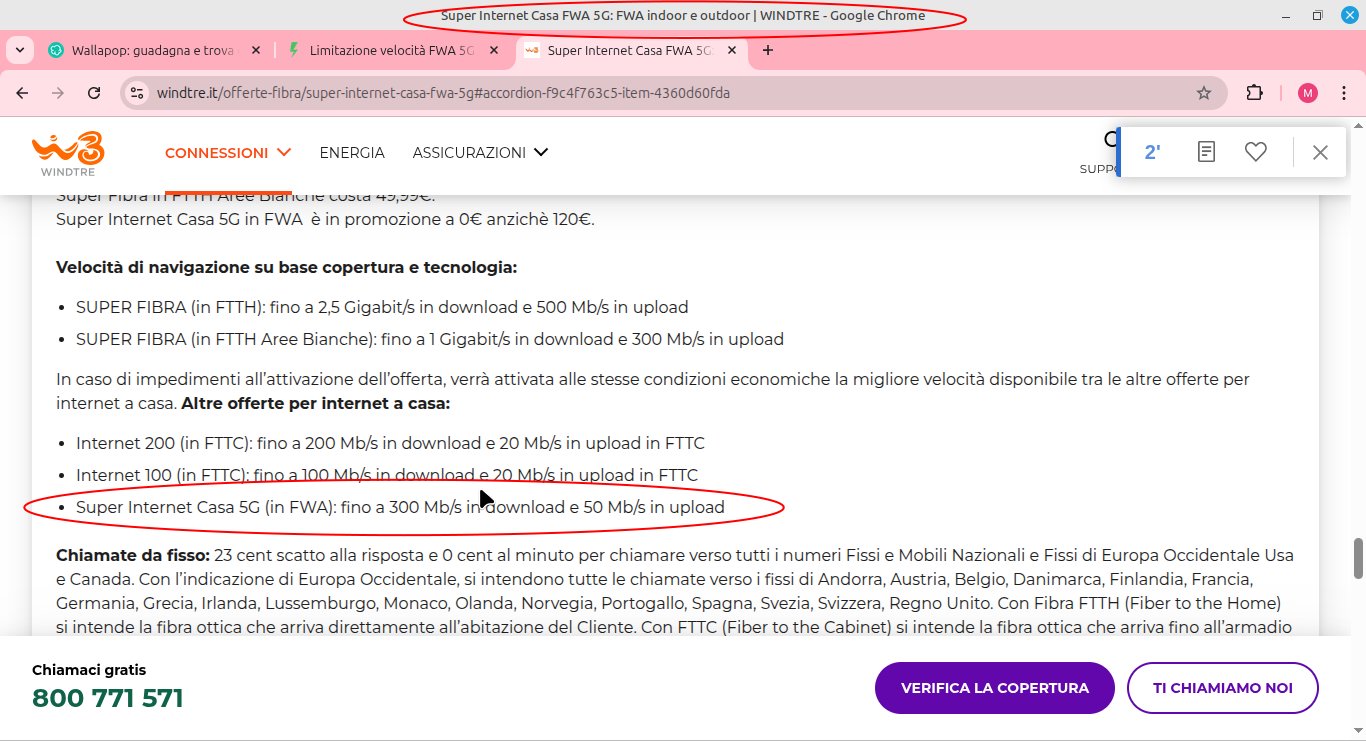
Task: Bookmark this page with the star icon
Action: pos(1204,93)
